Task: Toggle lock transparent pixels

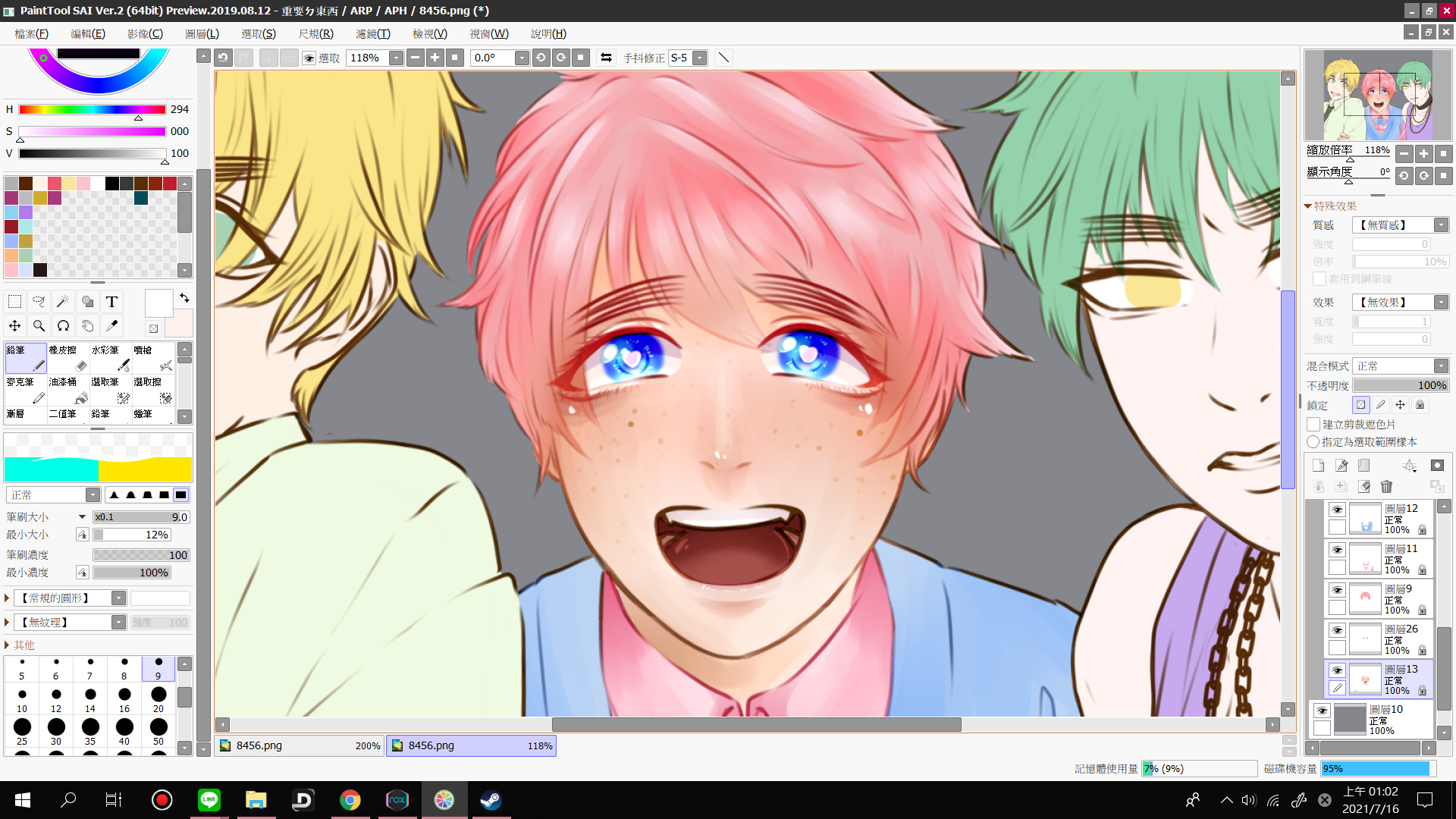Action: [x=1361, y=405]
